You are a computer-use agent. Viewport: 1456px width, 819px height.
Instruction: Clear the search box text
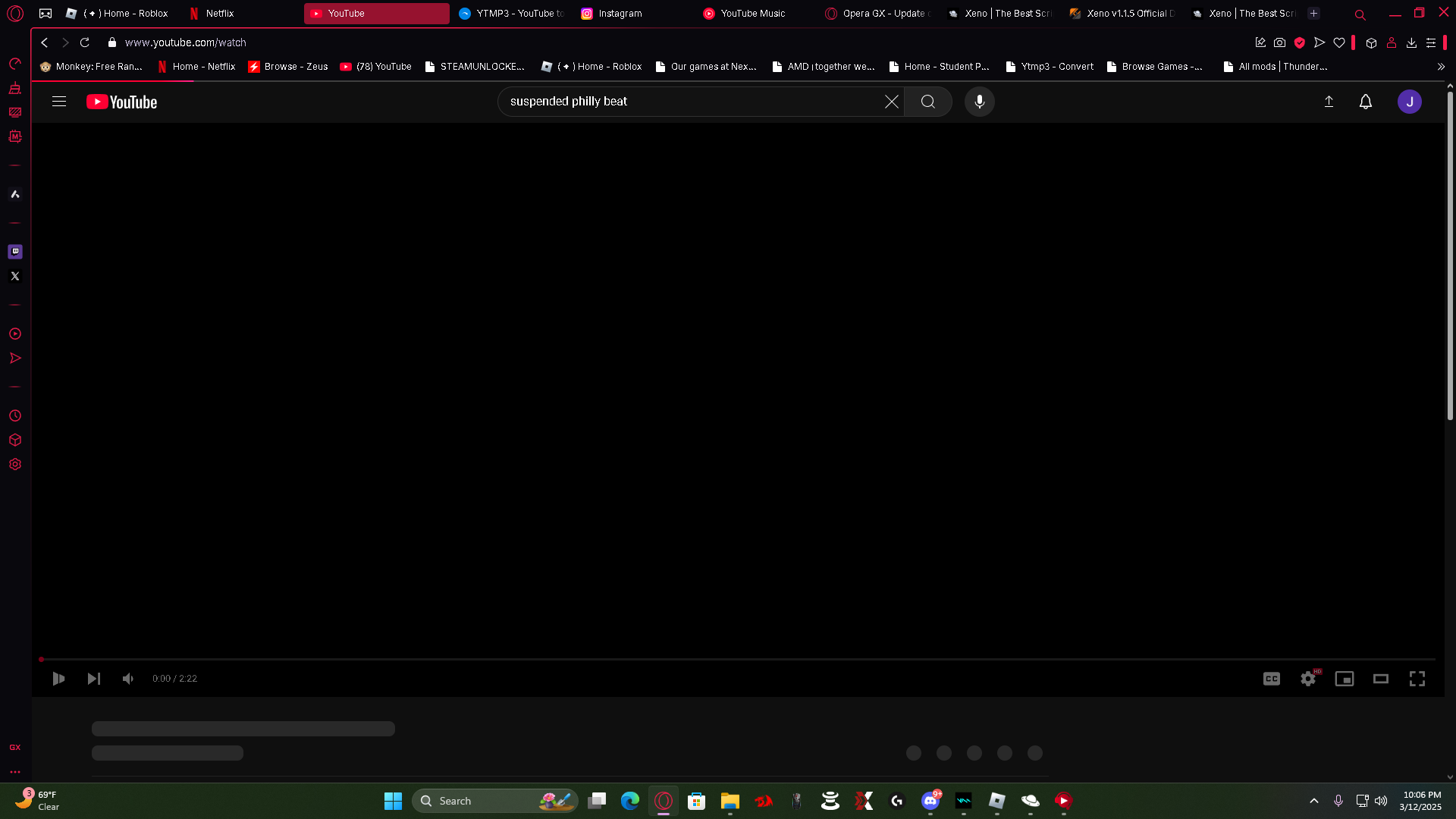(x=892, y=102)
